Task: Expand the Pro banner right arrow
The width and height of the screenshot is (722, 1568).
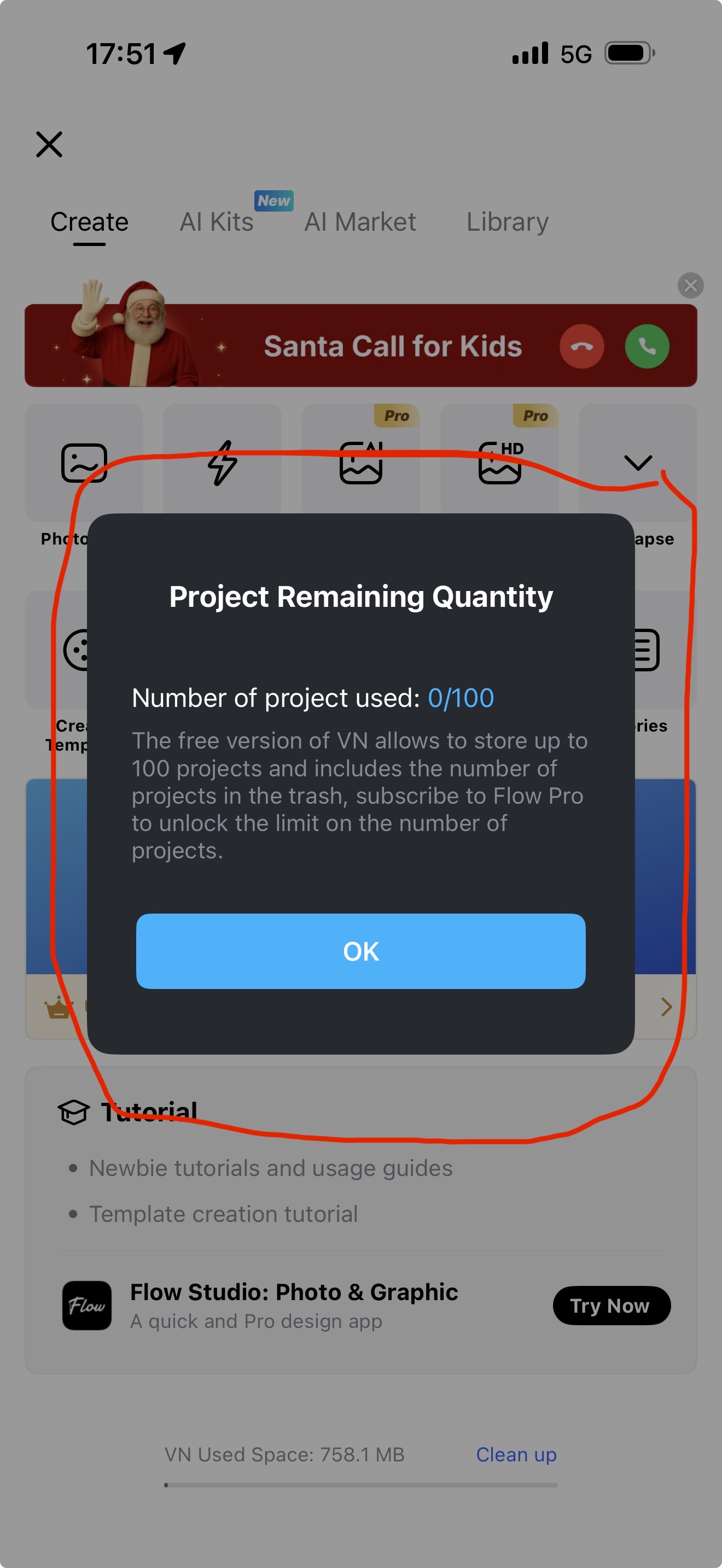Action: pos(667,1007)
